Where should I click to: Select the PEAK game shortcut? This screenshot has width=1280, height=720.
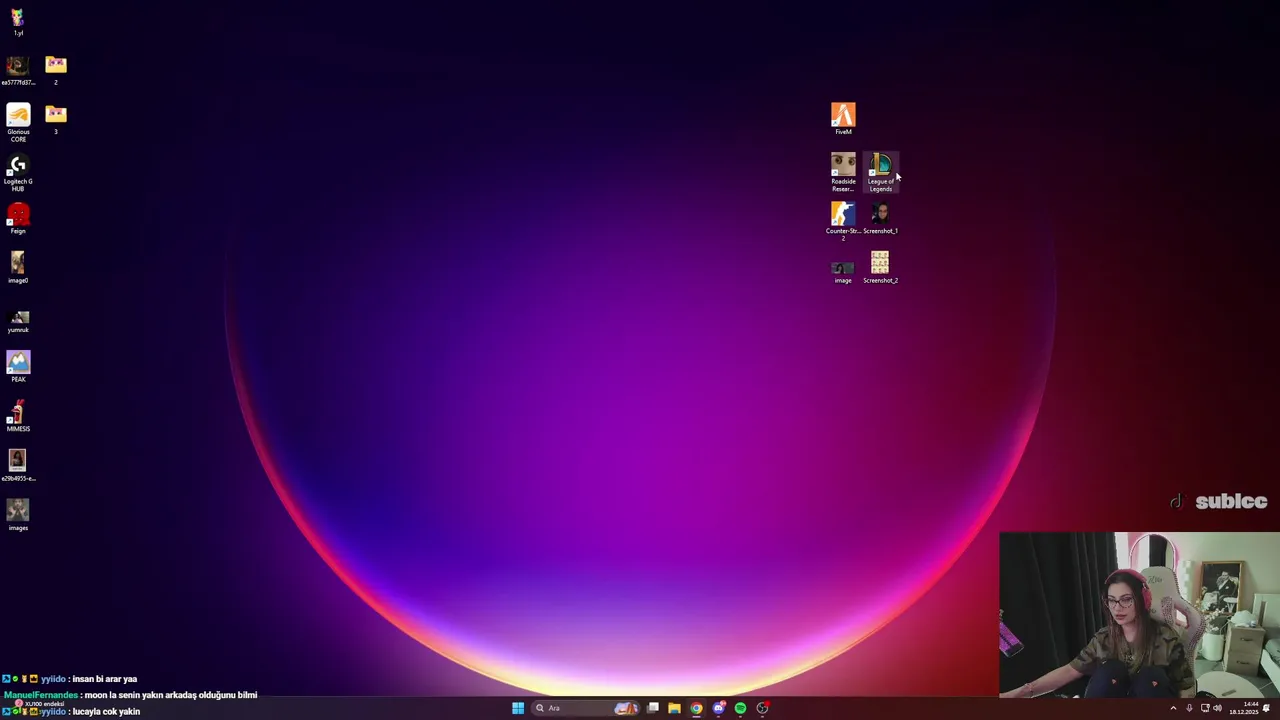click(18, 366)
